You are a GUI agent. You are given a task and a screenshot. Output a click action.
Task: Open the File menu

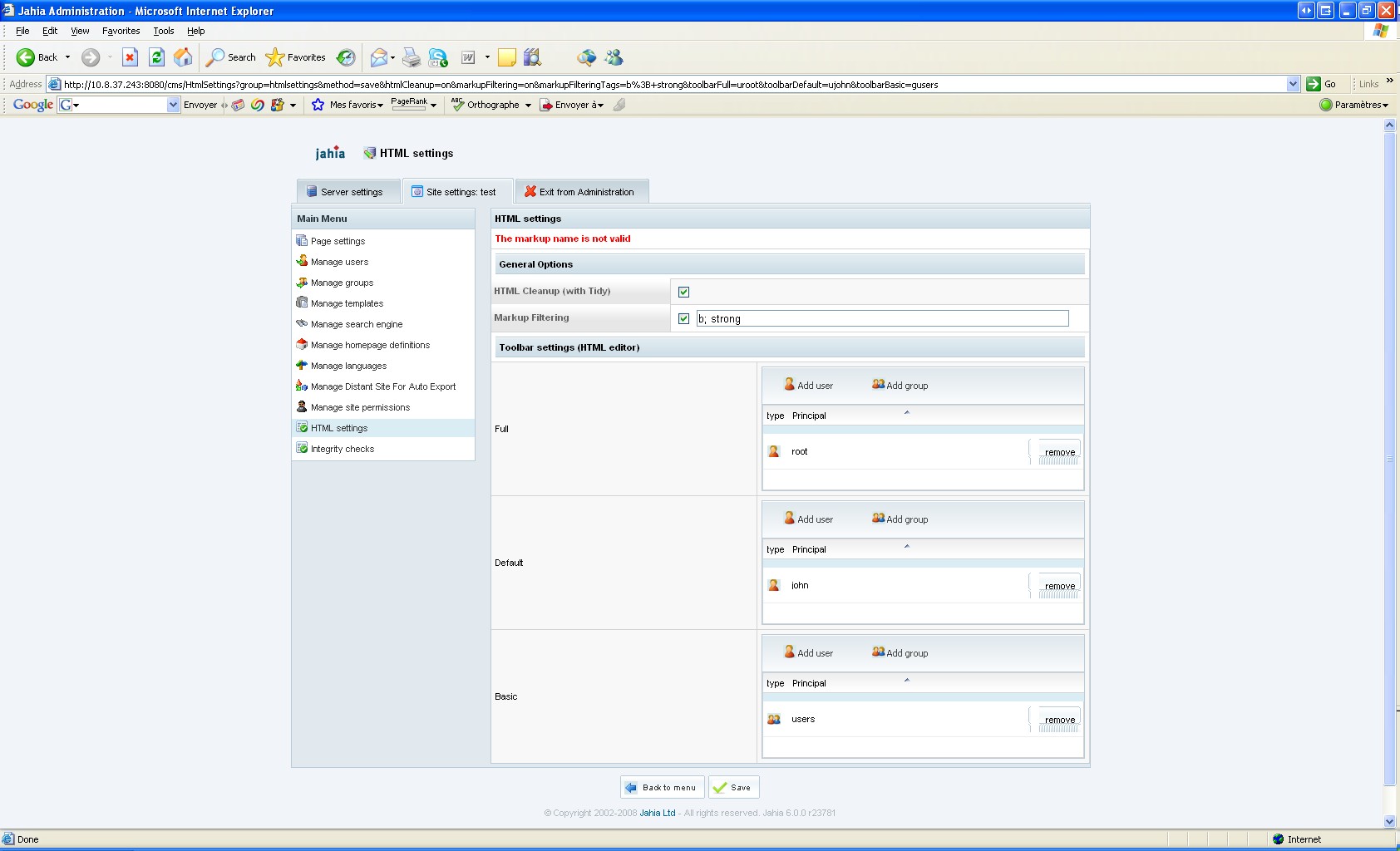pyautogui.click(x=22, y=31)
